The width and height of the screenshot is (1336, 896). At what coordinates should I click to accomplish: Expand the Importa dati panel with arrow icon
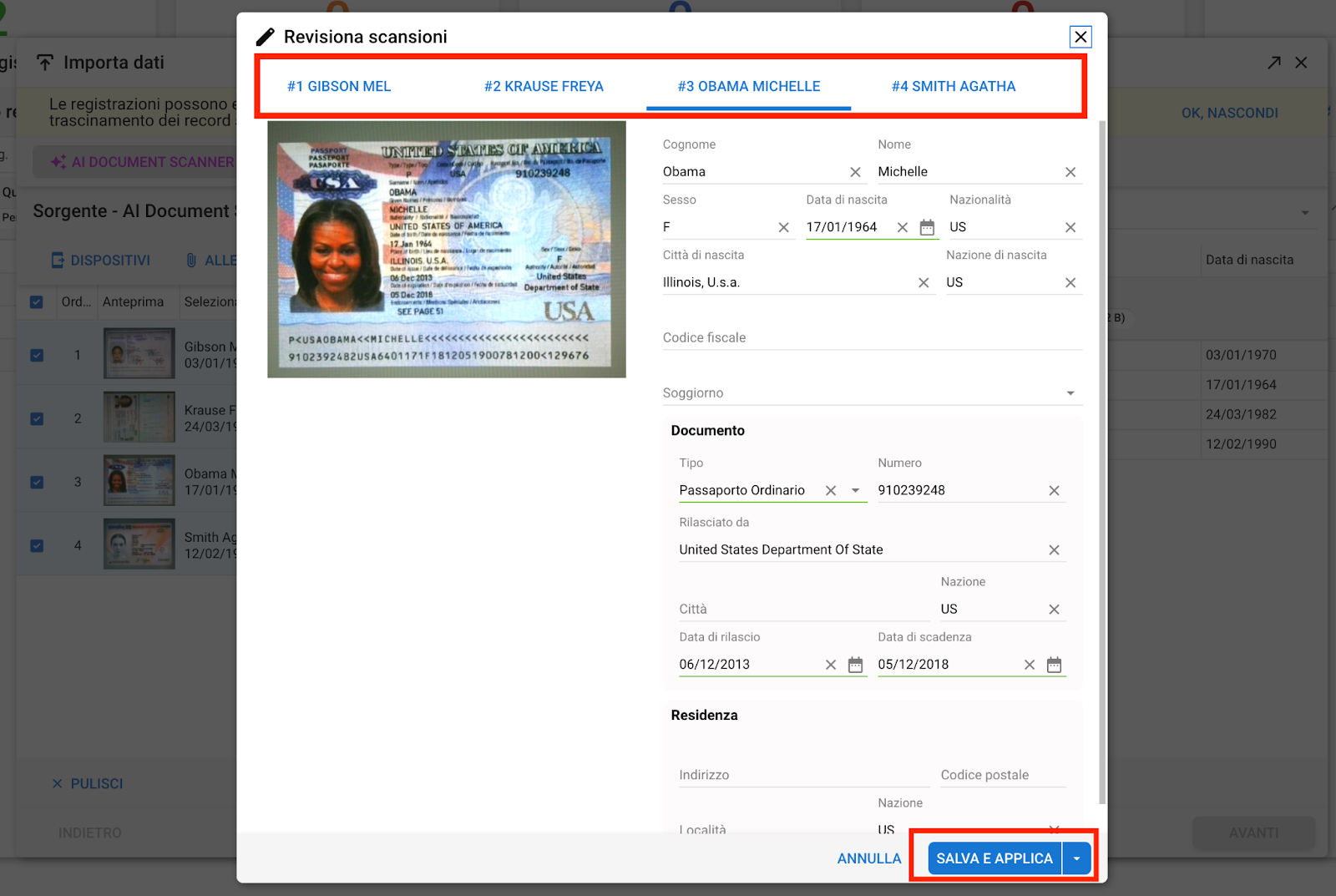1273,63
